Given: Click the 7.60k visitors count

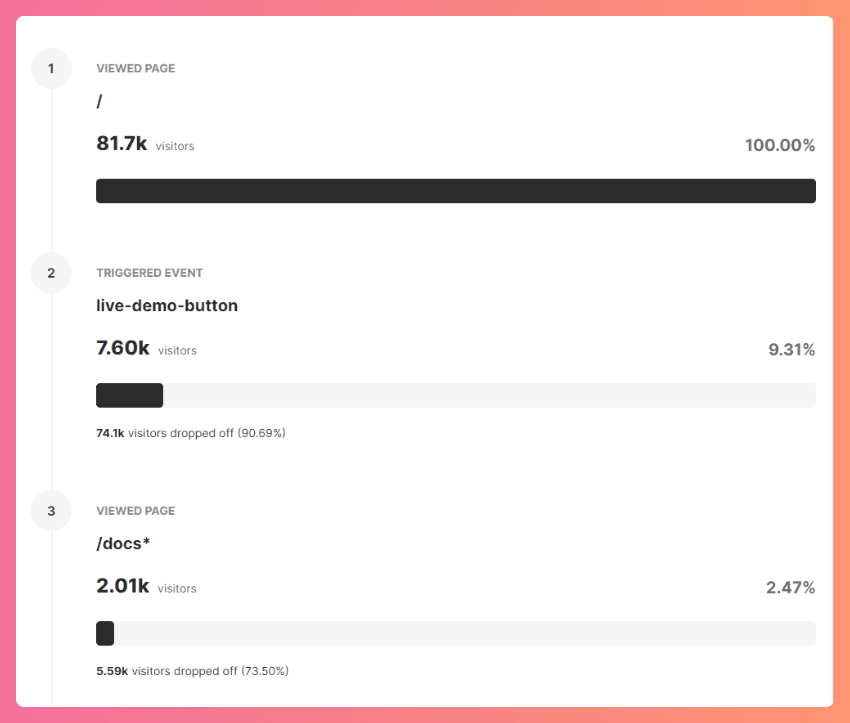Looking at the screenshot, I should pos(123,348).
